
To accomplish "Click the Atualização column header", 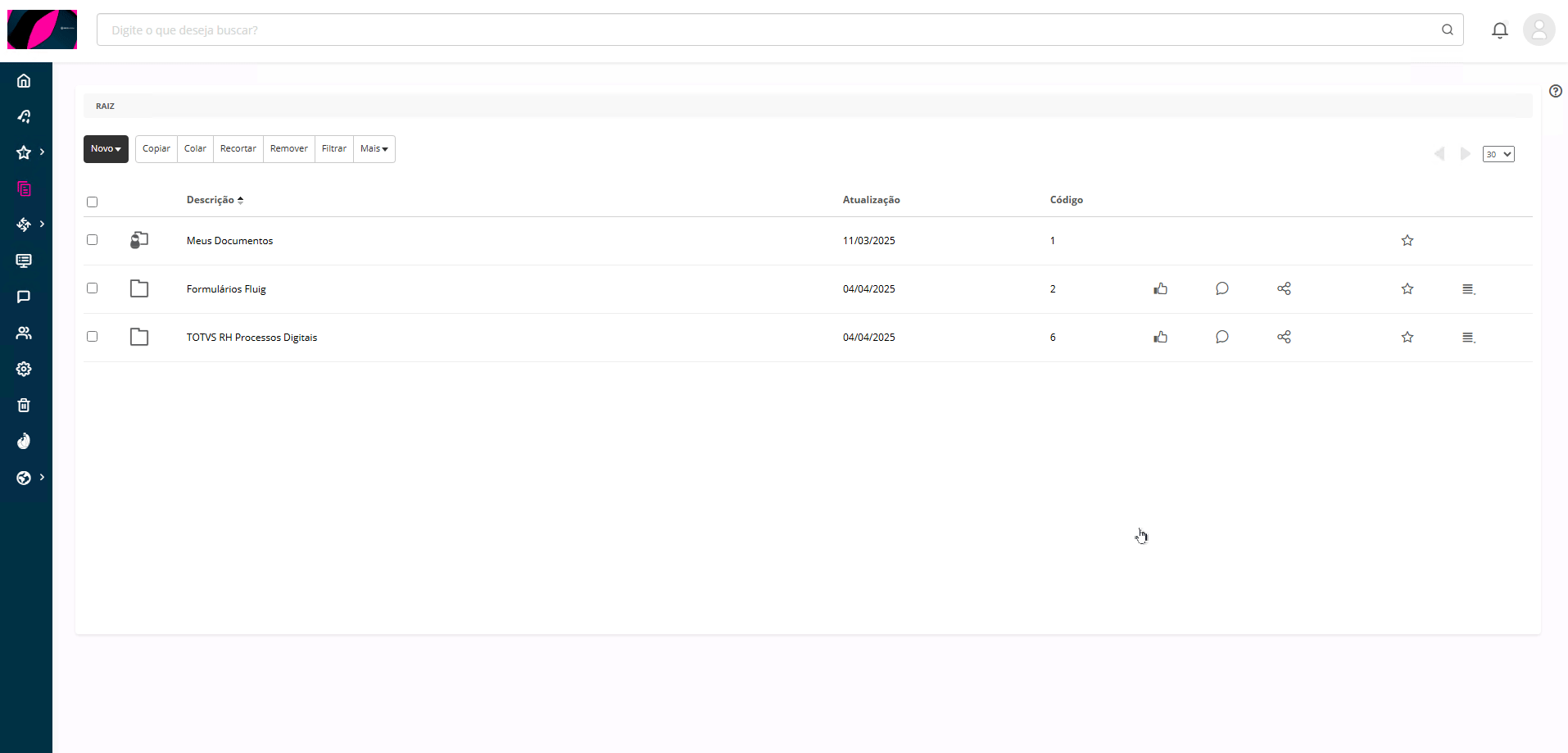I will pos(871,200).
